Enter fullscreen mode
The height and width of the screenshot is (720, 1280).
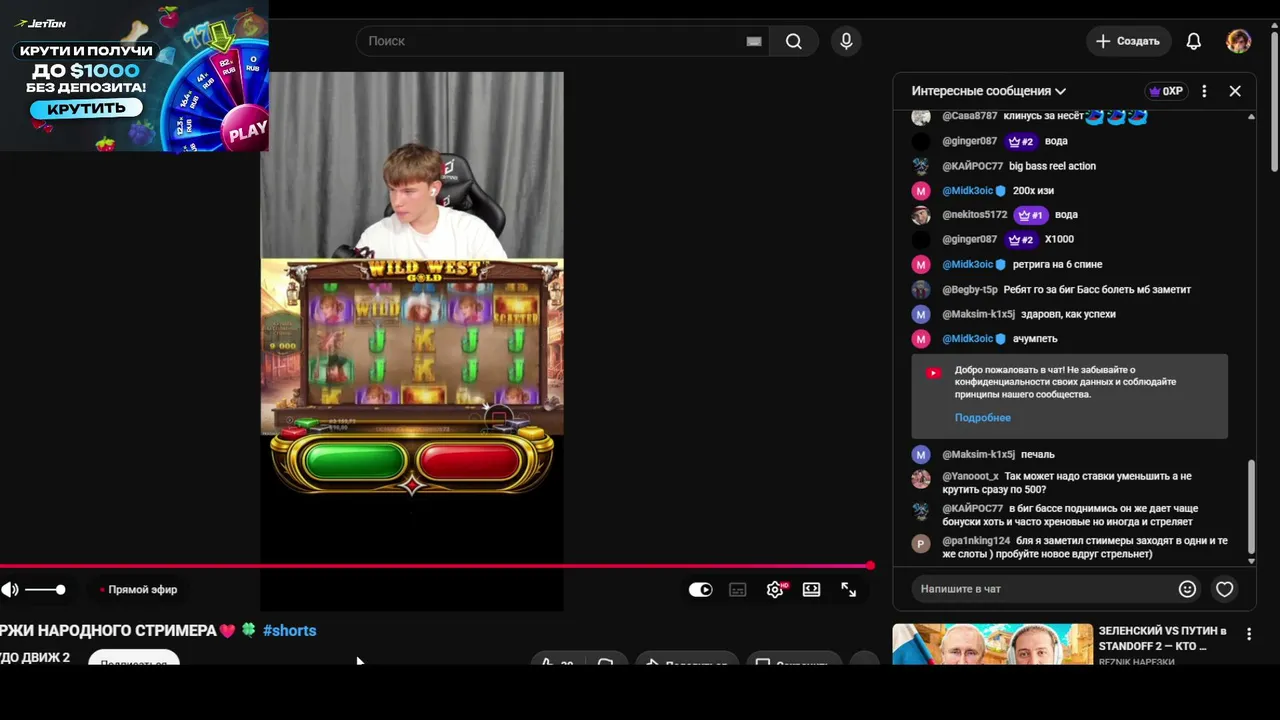(x=849, y=590)
